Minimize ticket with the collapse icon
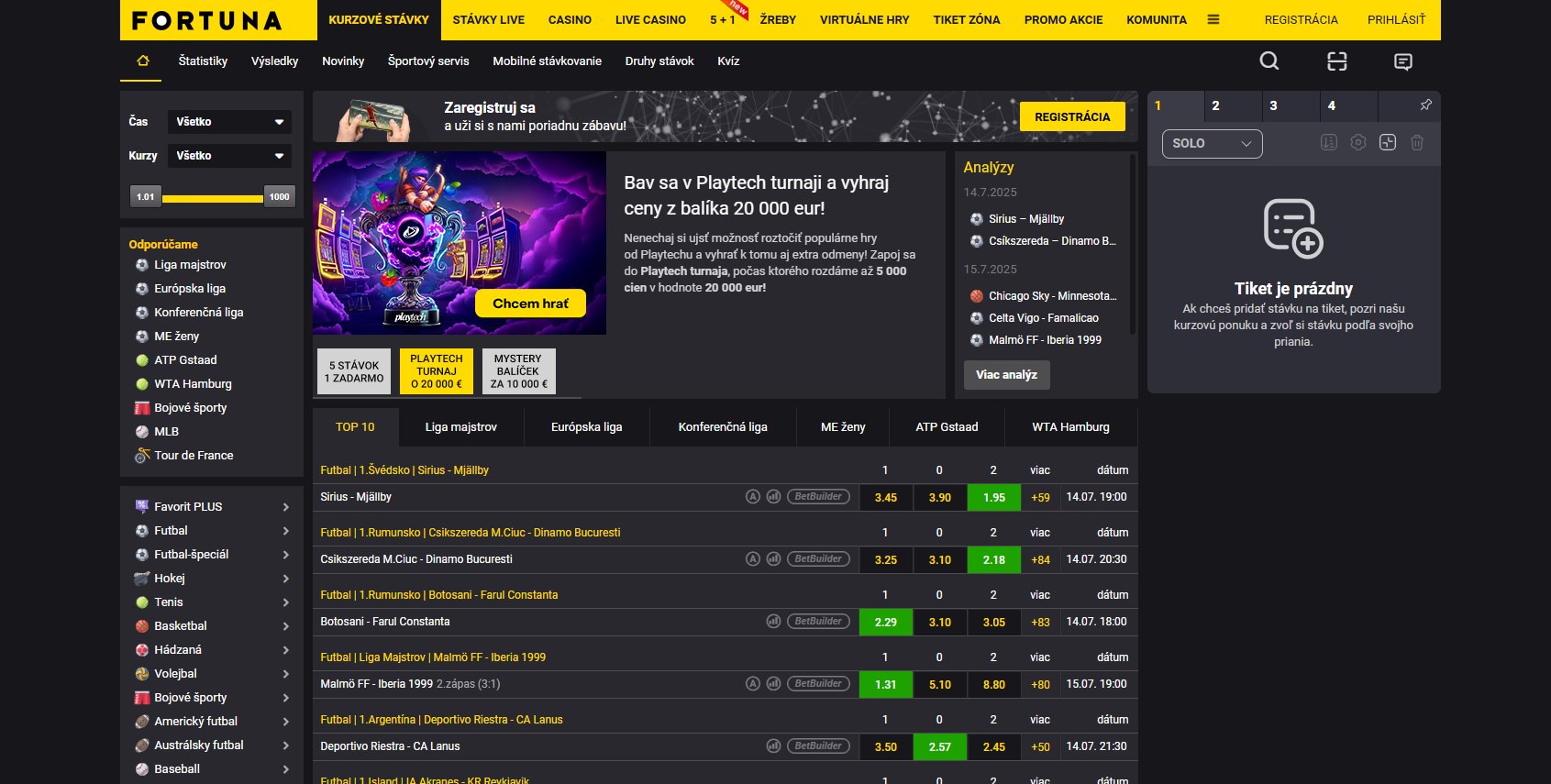The image size is (1551, 784). (1388, 143)
